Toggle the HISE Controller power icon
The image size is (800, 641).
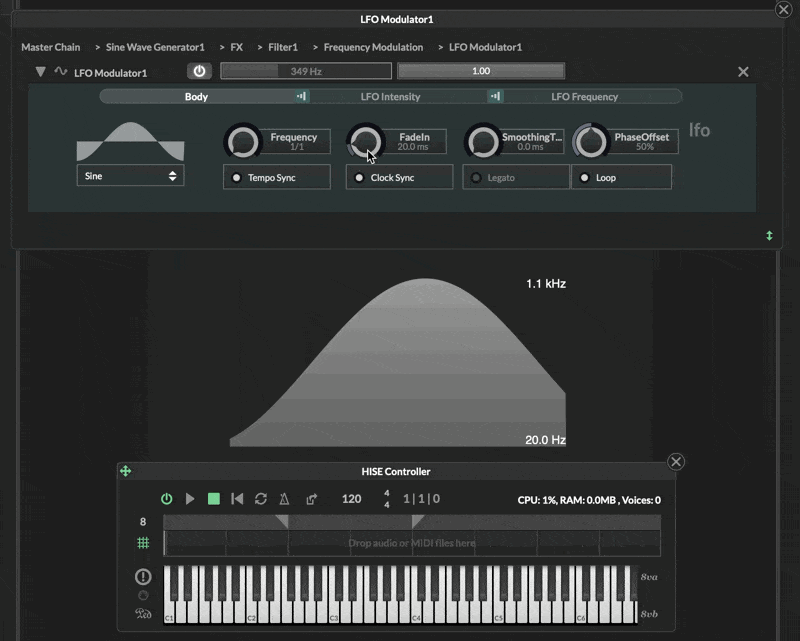tap(167, 499)
